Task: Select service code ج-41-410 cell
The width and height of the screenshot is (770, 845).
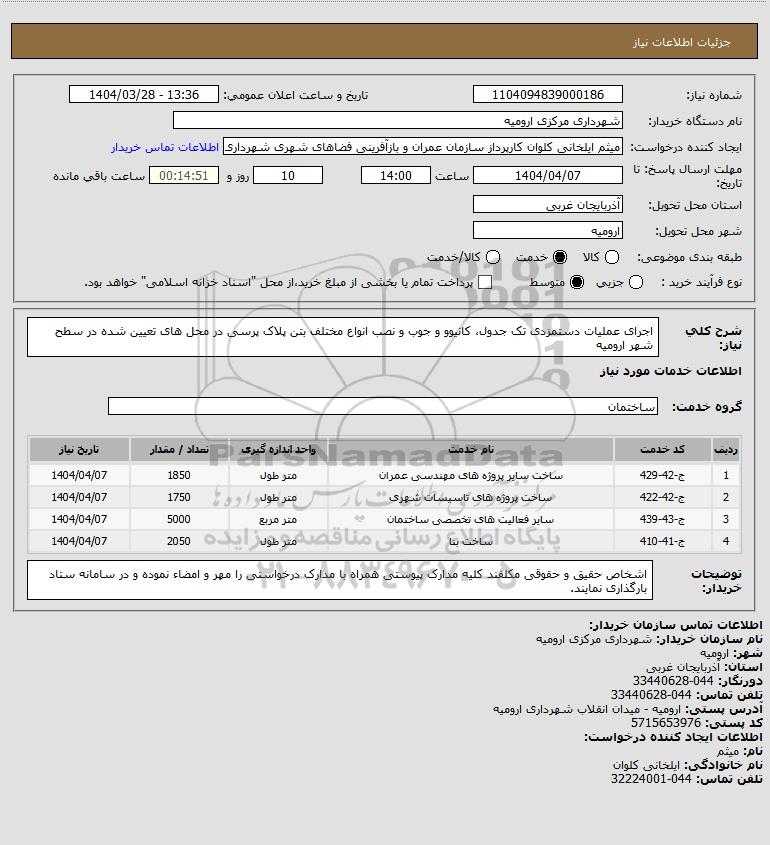Action: (662, 541)
